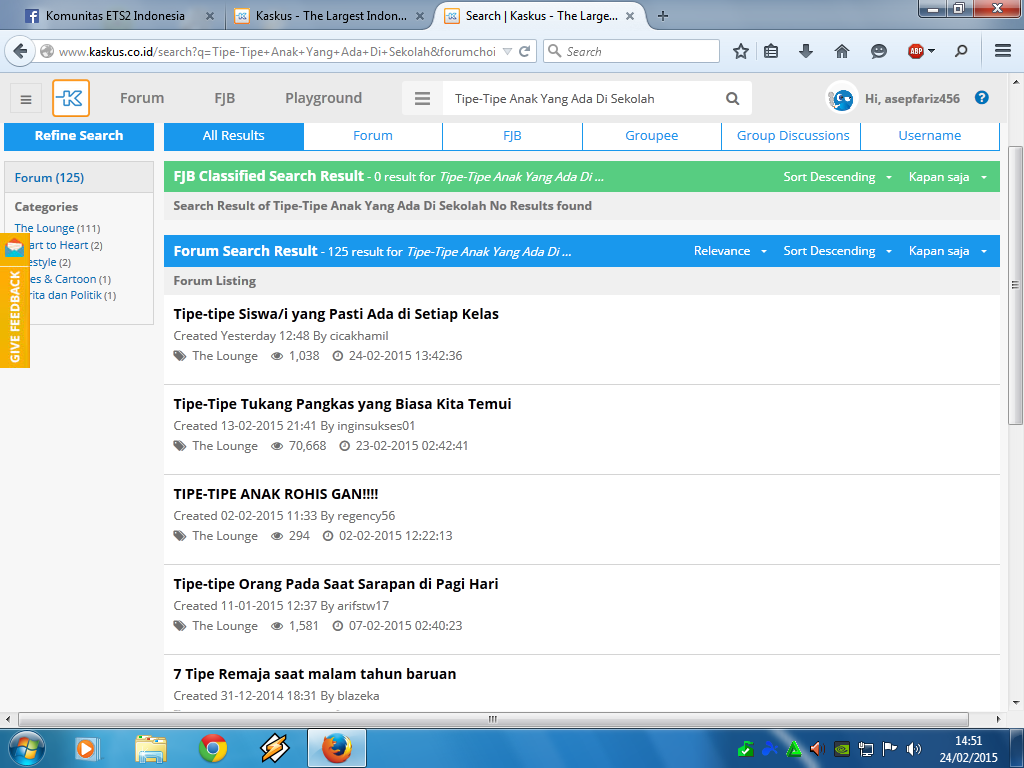Screen dimensions: 1024x768
Task: Click the Firefox URL address bar
Action: pyautogui.click(x=277, y=52)
